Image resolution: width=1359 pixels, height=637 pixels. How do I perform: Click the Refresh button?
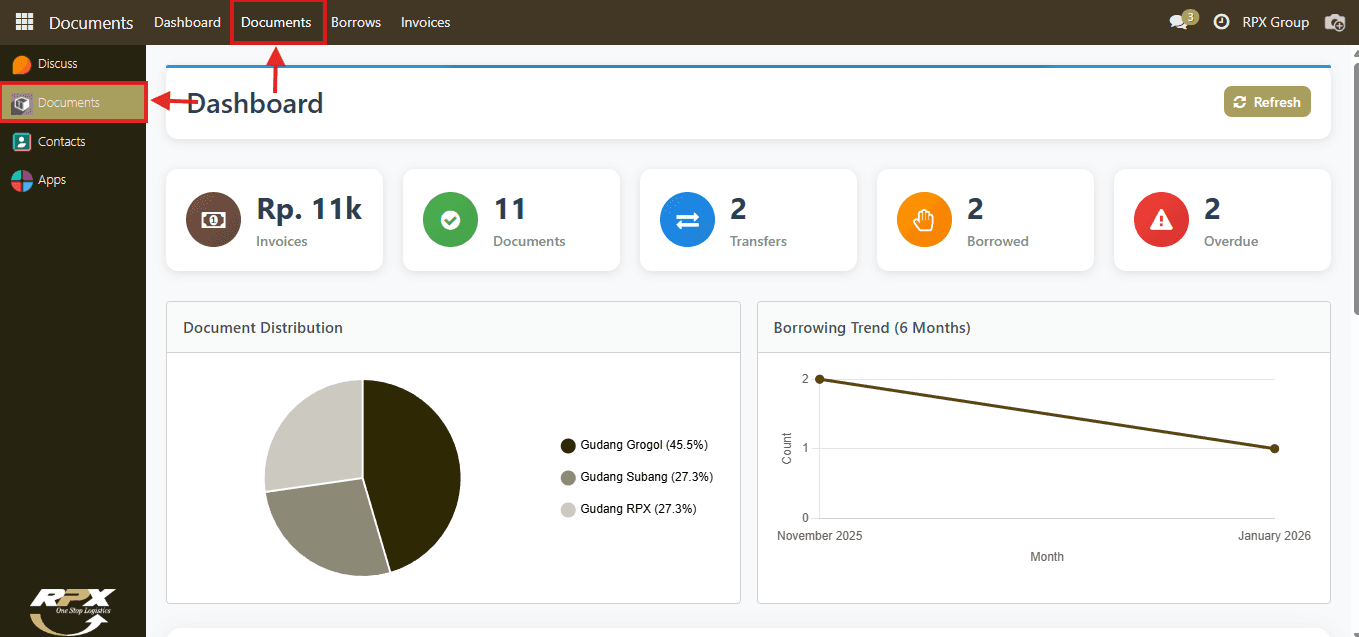click(1267, 102)
